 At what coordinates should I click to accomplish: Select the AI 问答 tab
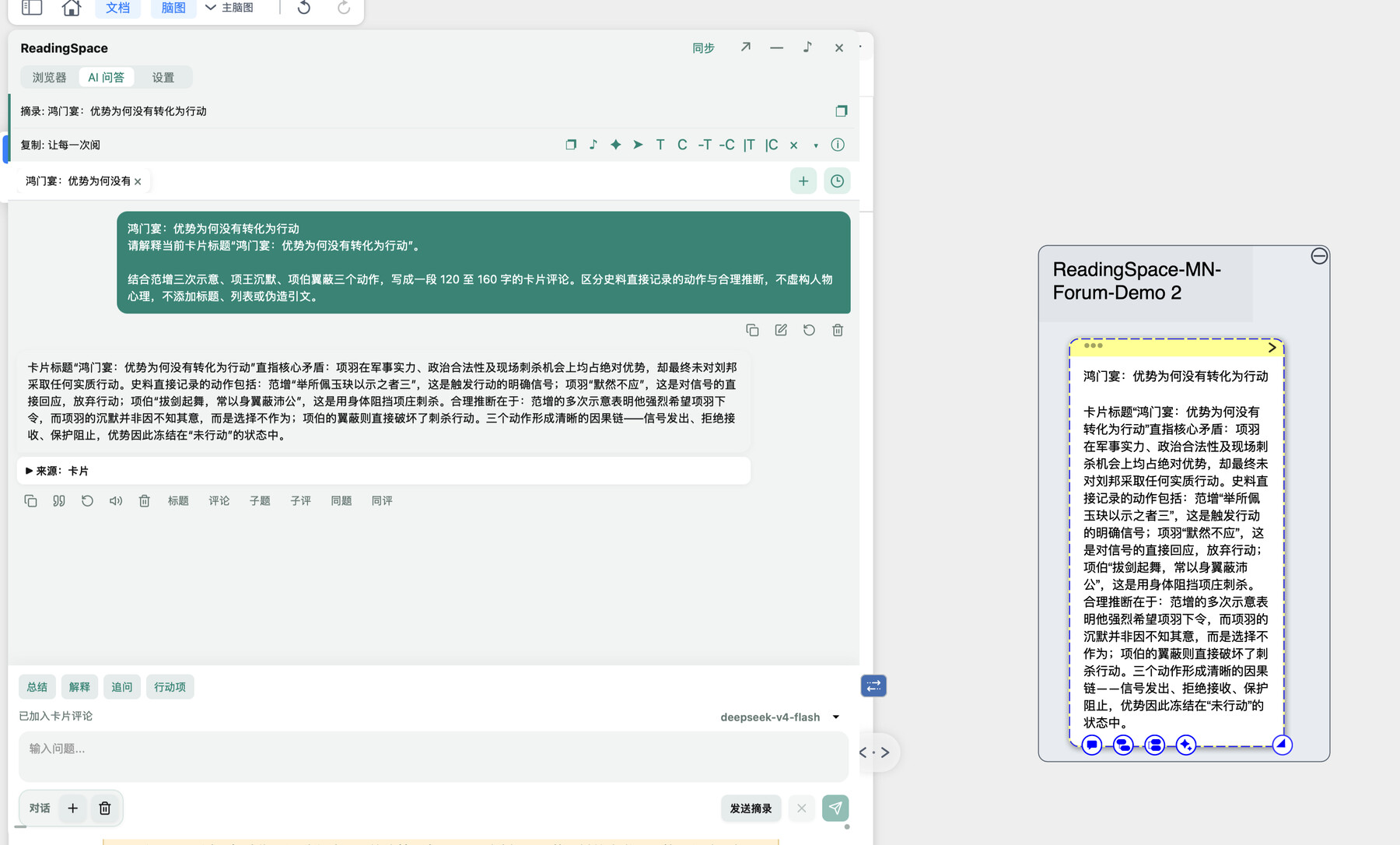pyautogui.click(x=106, y=77)
